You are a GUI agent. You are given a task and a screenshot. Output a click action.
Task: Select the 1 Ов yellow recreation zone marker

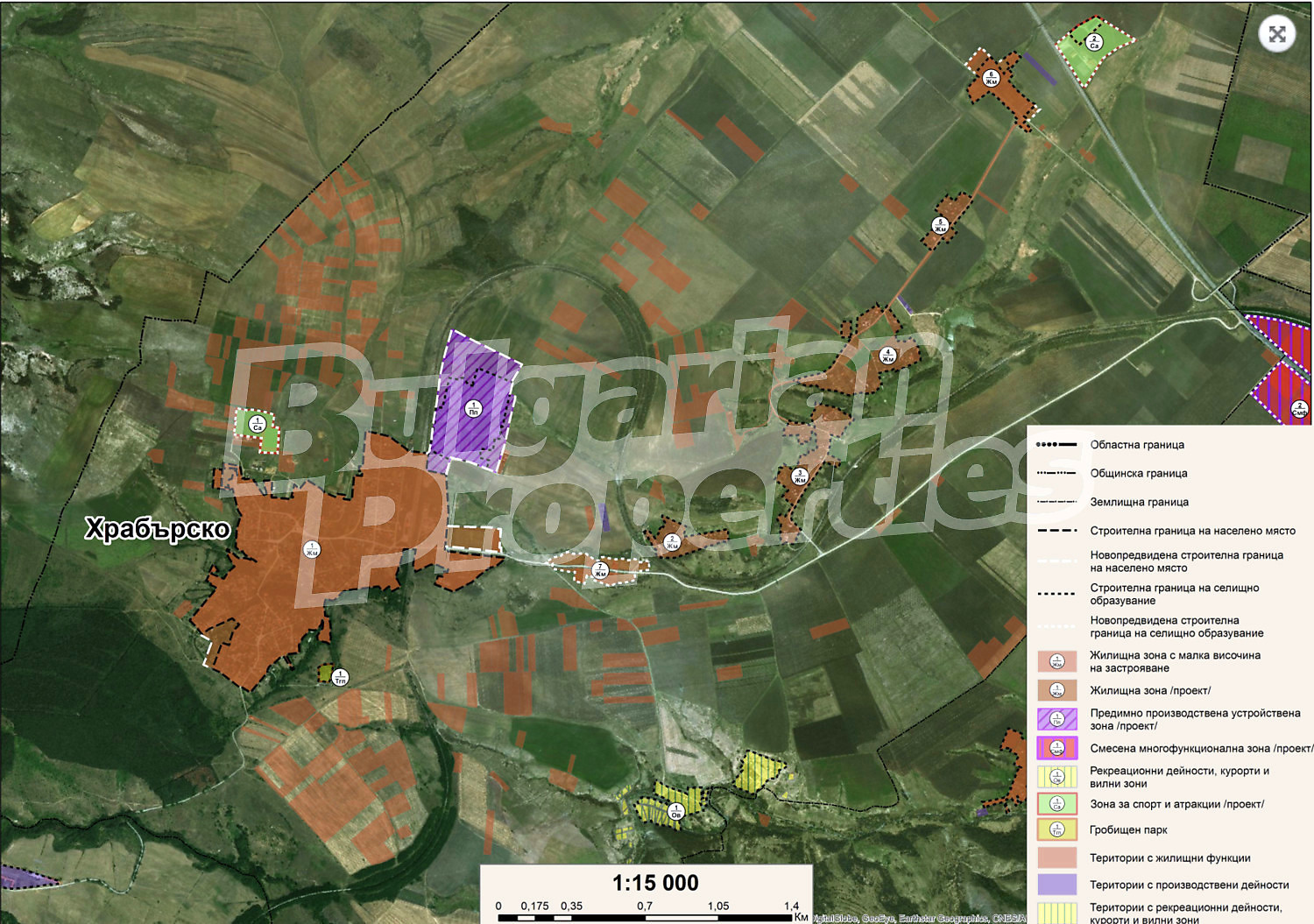point(675,811)
